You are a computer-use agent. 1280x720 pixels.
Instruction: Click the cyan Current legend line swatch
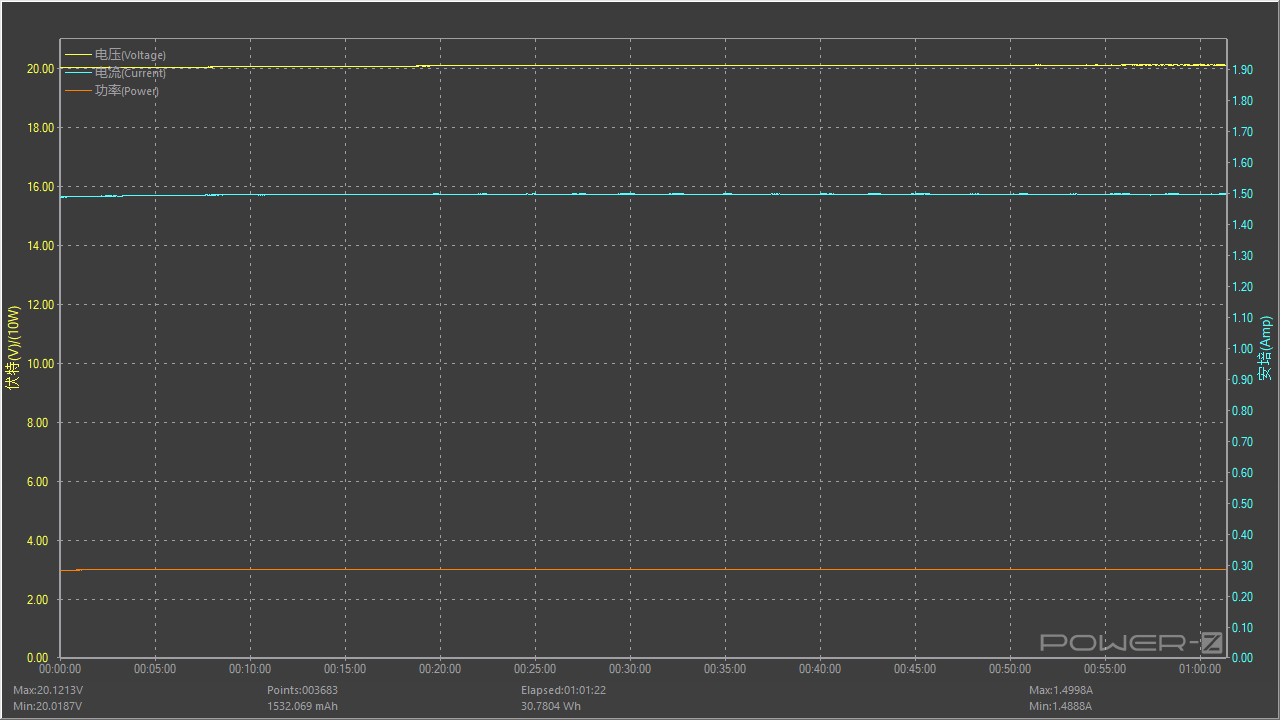click(78, 73)
